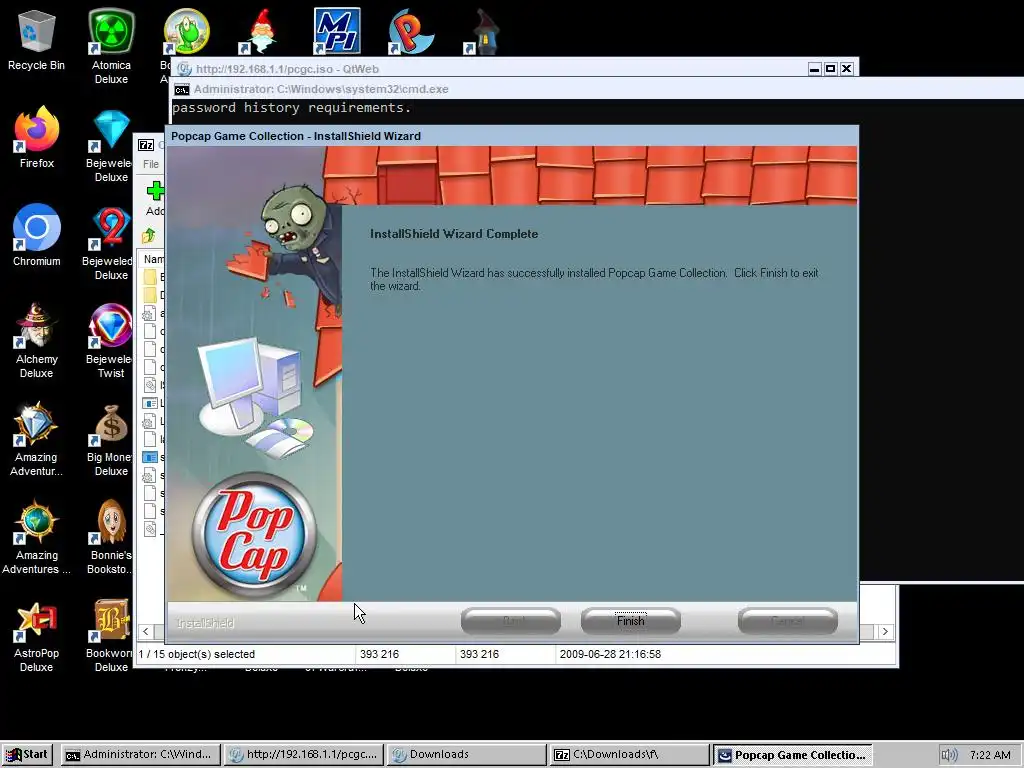This screenshot has width=1024, height=768.
Task: Click Finish to exit the InstallShield wizard
Action: click(630, 620)
